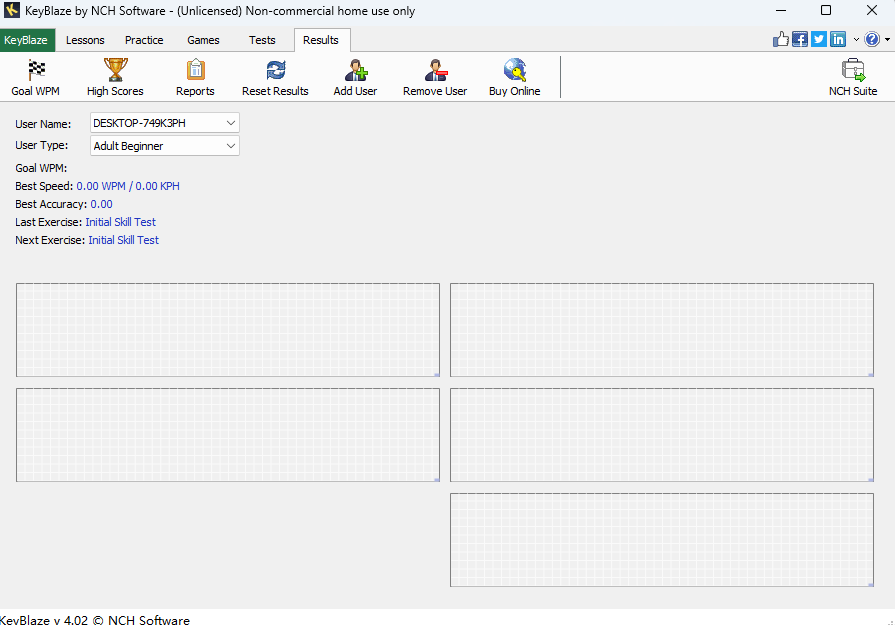895x625 pixels.
Task: Open the Reports clipboard icon
Action: coord(195,78)
